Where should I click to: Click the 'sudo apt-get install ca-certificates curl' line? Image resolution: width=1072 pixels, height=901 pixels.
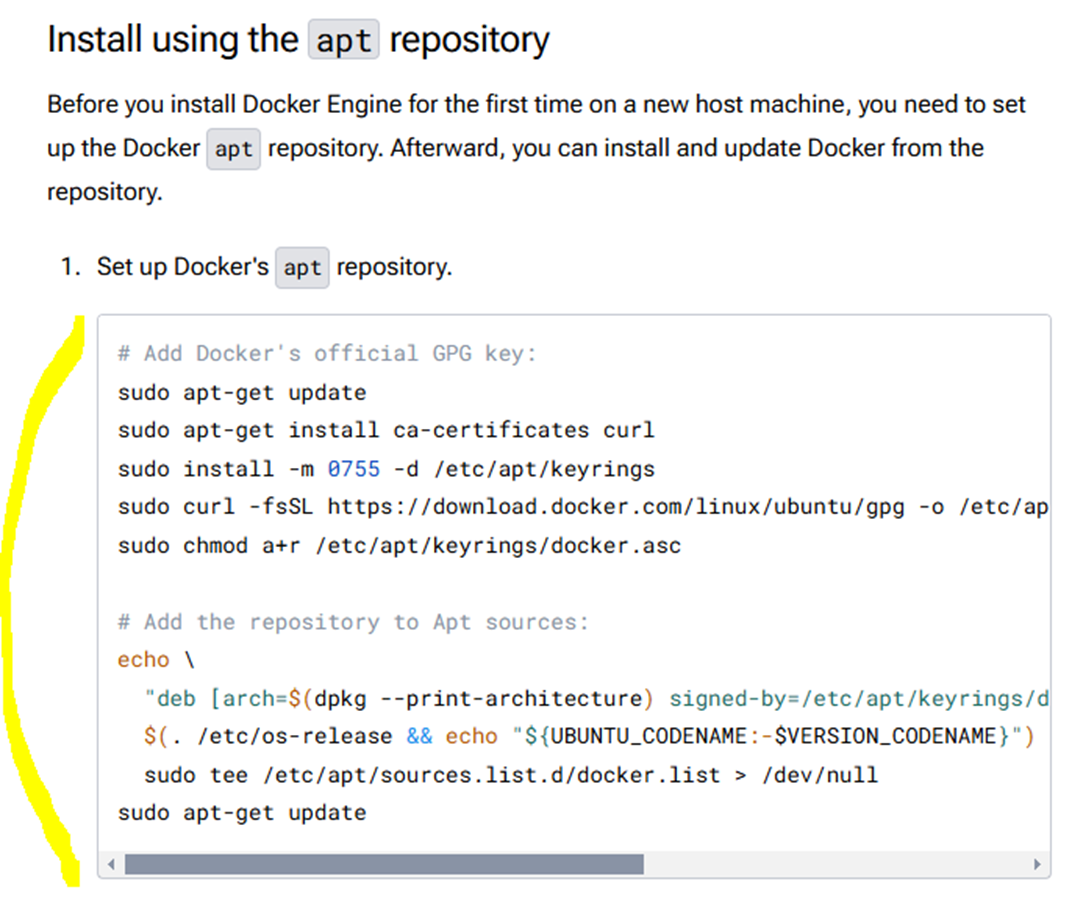[x=386, y=430]
